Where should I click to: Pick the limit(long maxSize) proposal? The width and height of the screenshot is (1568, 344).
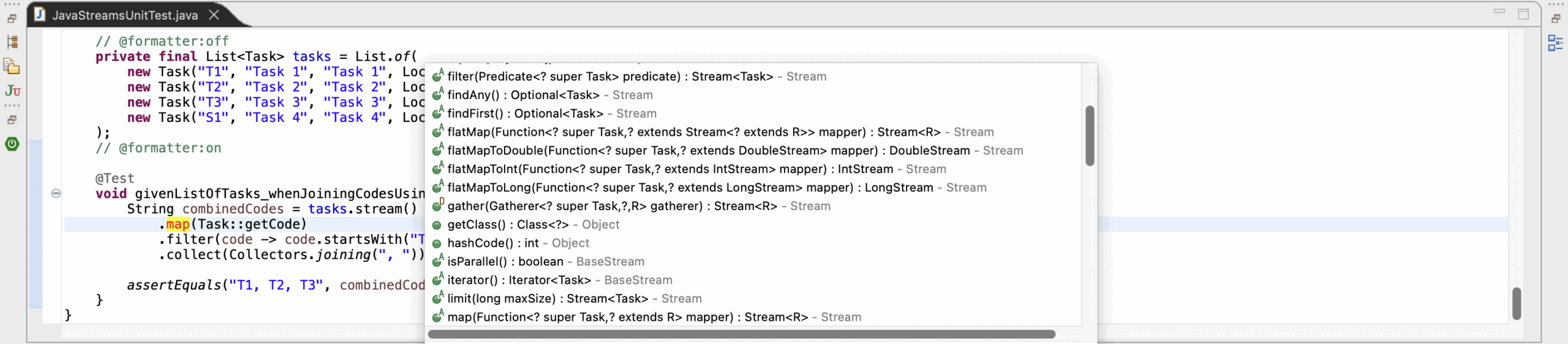pyautogui.click(x=548, y=299)
